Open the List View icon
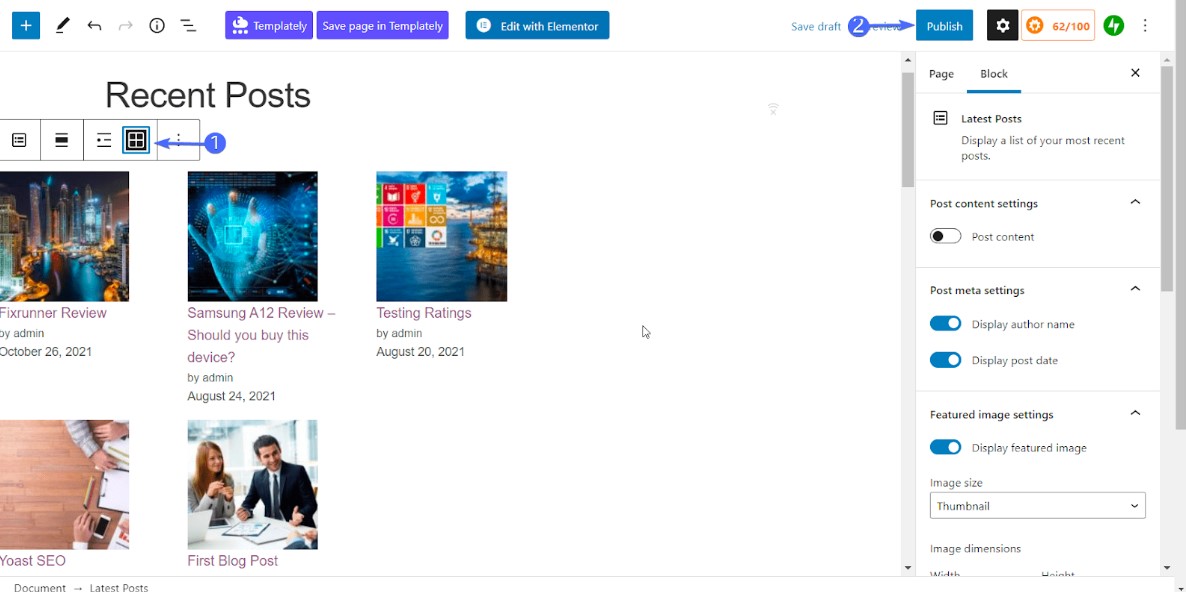Image resolution: width=1186 pixels, height=592 pixels. point(188,26)
